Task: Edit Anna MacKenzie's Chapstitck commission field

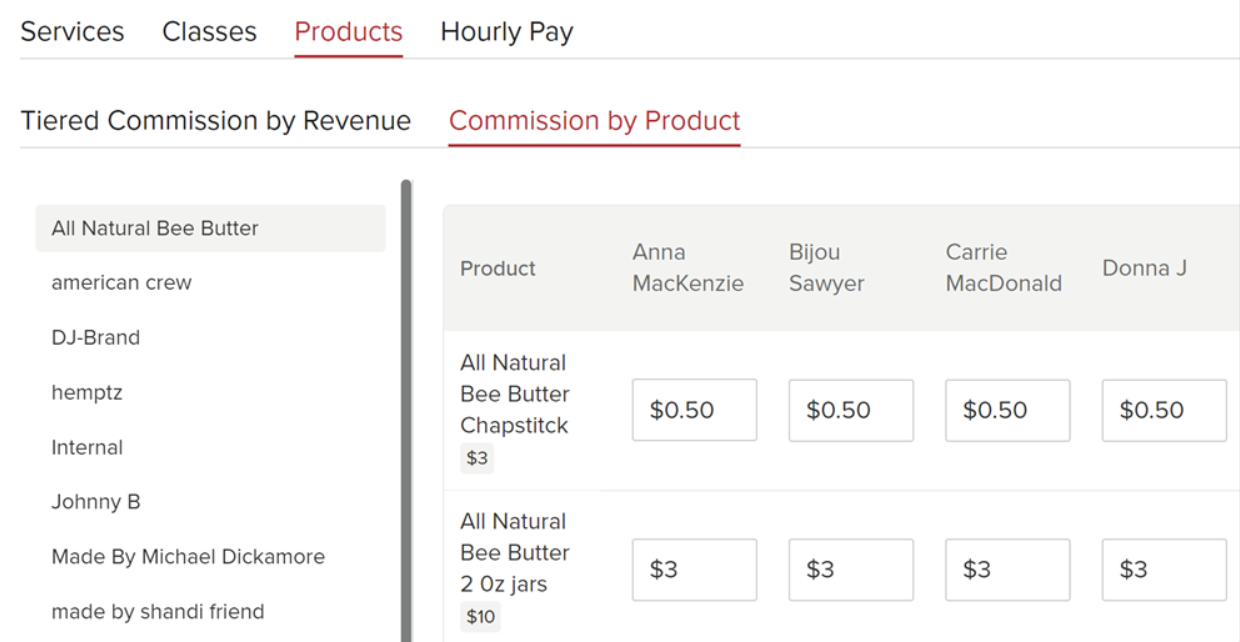Action: coord(694,410)
